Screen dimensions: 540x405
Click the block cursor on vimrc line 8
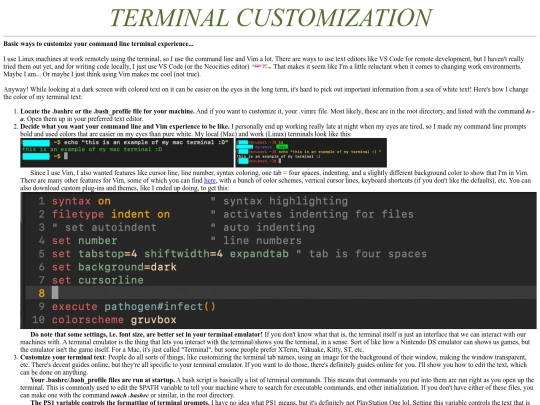[55, 293]
